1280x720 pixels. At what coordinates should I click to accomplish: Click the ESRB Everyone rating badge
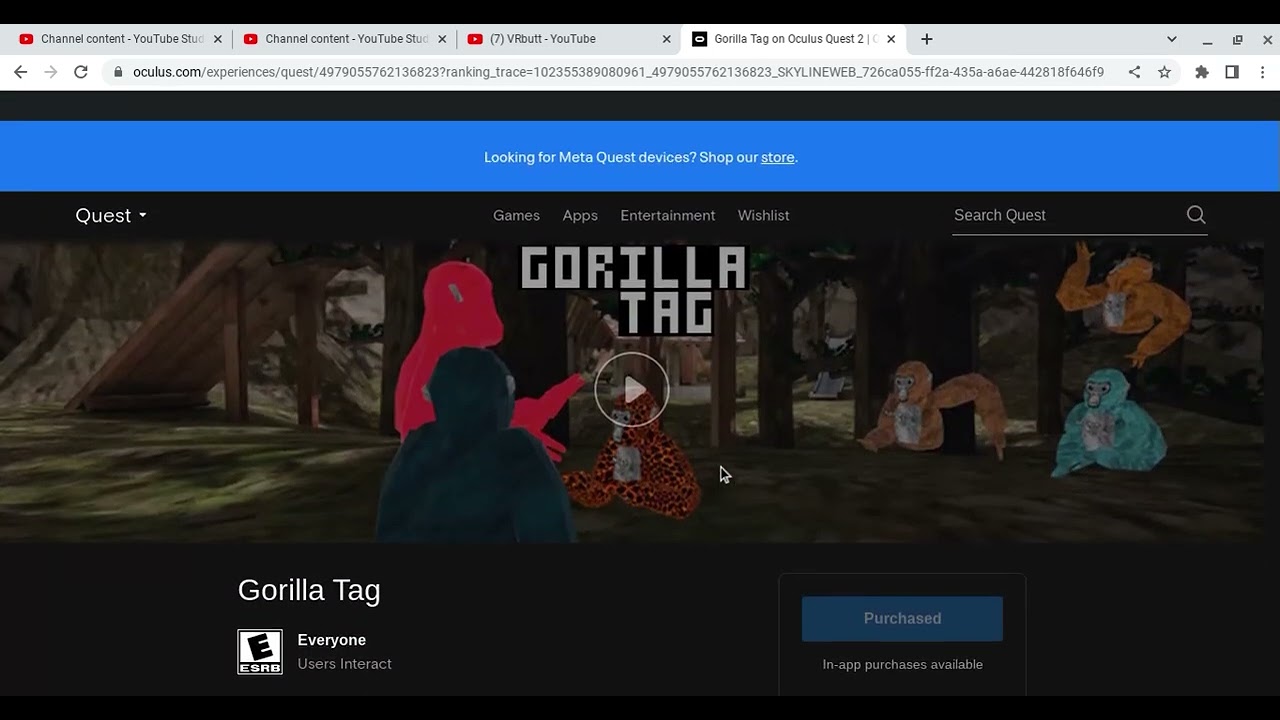(x=260, y=652)
